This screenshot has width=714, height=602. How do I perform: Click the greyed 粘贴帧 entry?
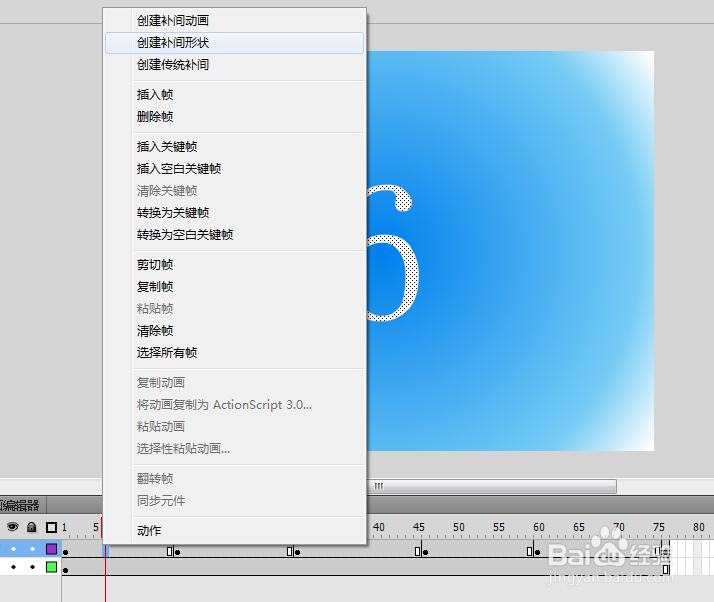pos(235,309)
